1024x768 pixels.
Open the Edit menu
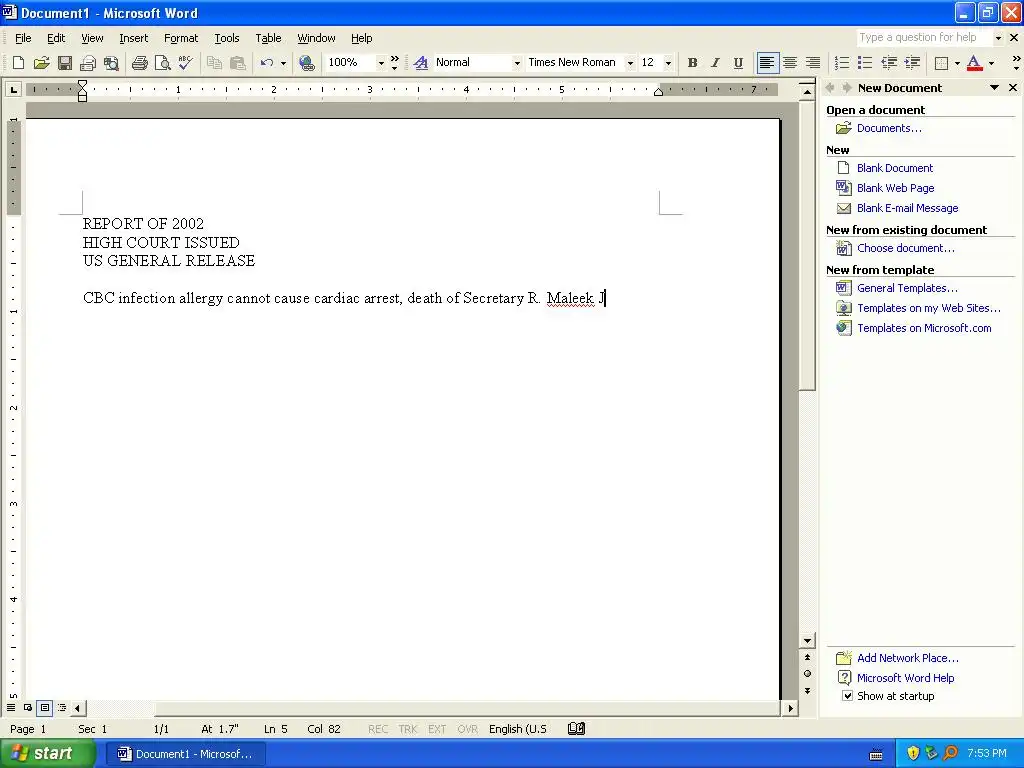coord(56,38)
